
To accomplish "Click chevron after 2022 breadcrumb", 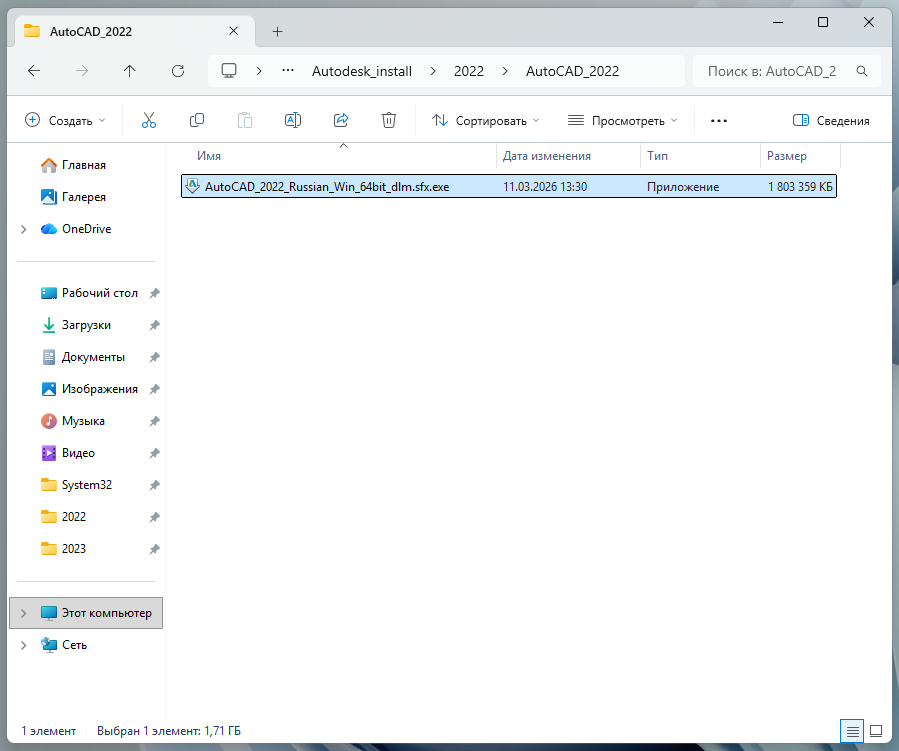I will (505, 71).
